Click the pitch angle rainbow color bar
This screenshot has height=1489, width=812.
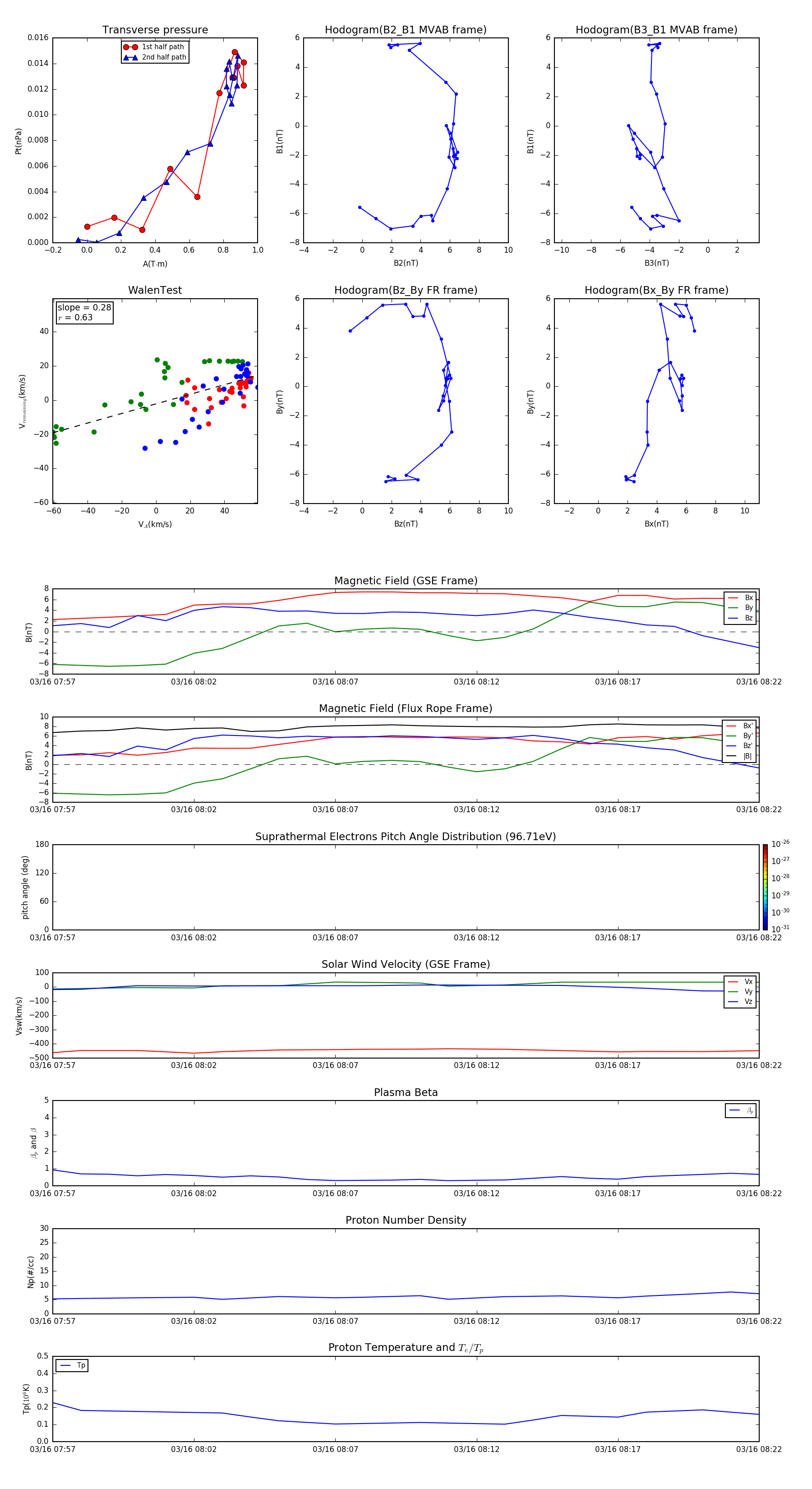click(765, 887)
